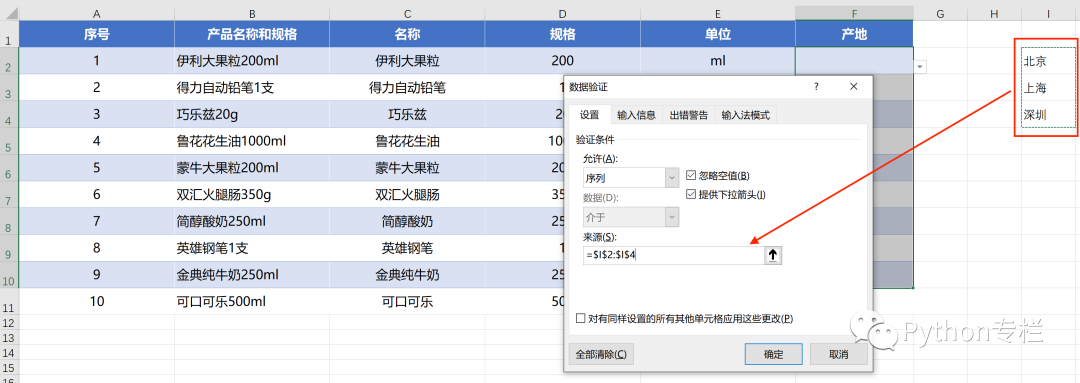This screenshot has height=383, width=1080.
Task: Select the 得力自动铅笔 cell in column C
Action: coord(407,87)
